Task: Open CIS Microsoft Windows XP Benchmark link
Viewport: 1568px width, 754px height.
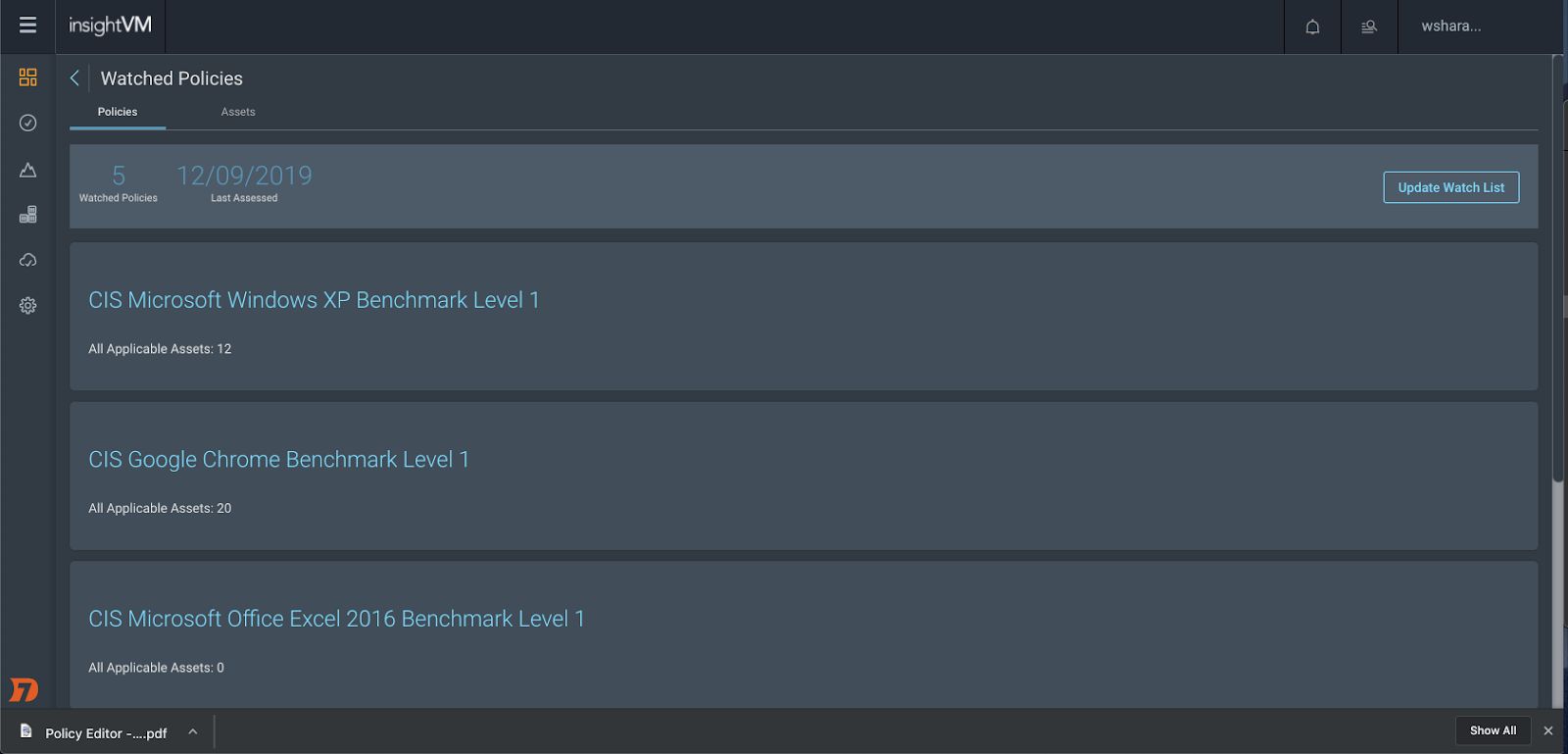Action: pyautogui.click(x=314, y=300)
